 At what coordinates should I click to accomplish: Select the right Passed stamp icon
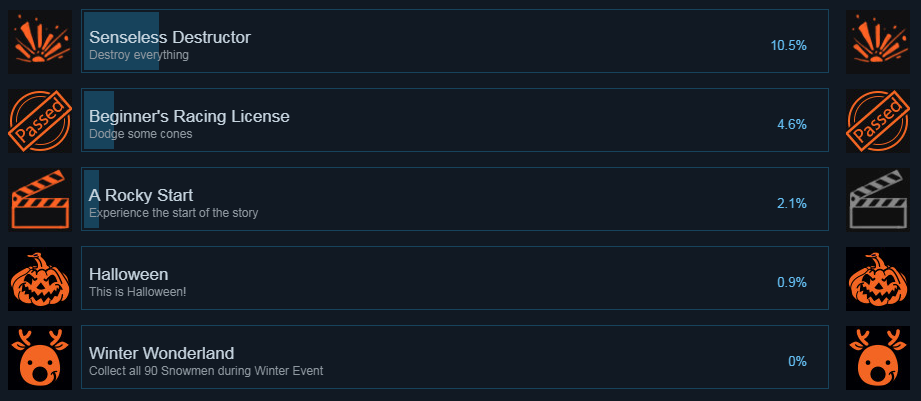(878, 120)
